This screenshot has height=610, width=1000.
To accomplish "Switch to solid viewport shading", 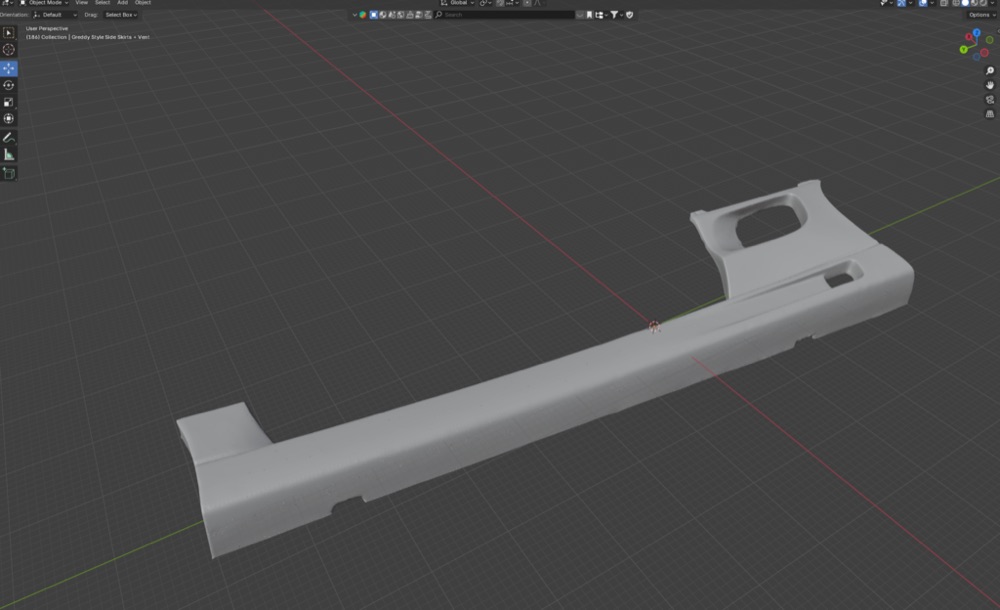I will click(965, 3).
